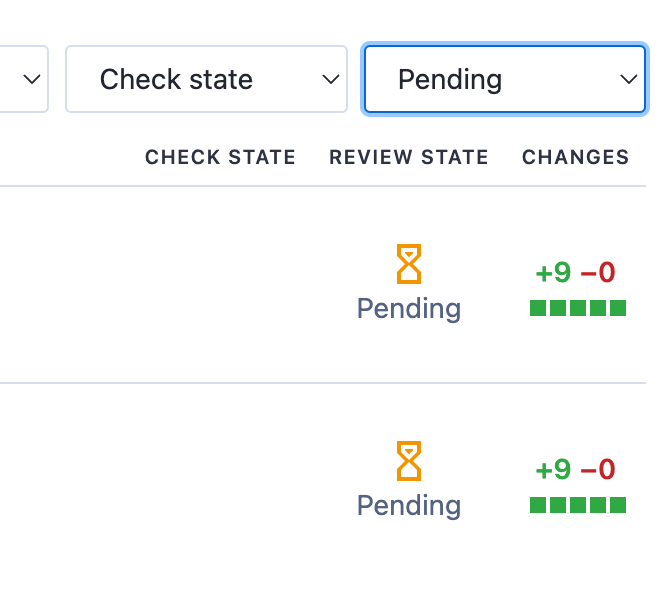Click the green diff bar in second row
668x592 pixels.
click(x=578, y=505)
